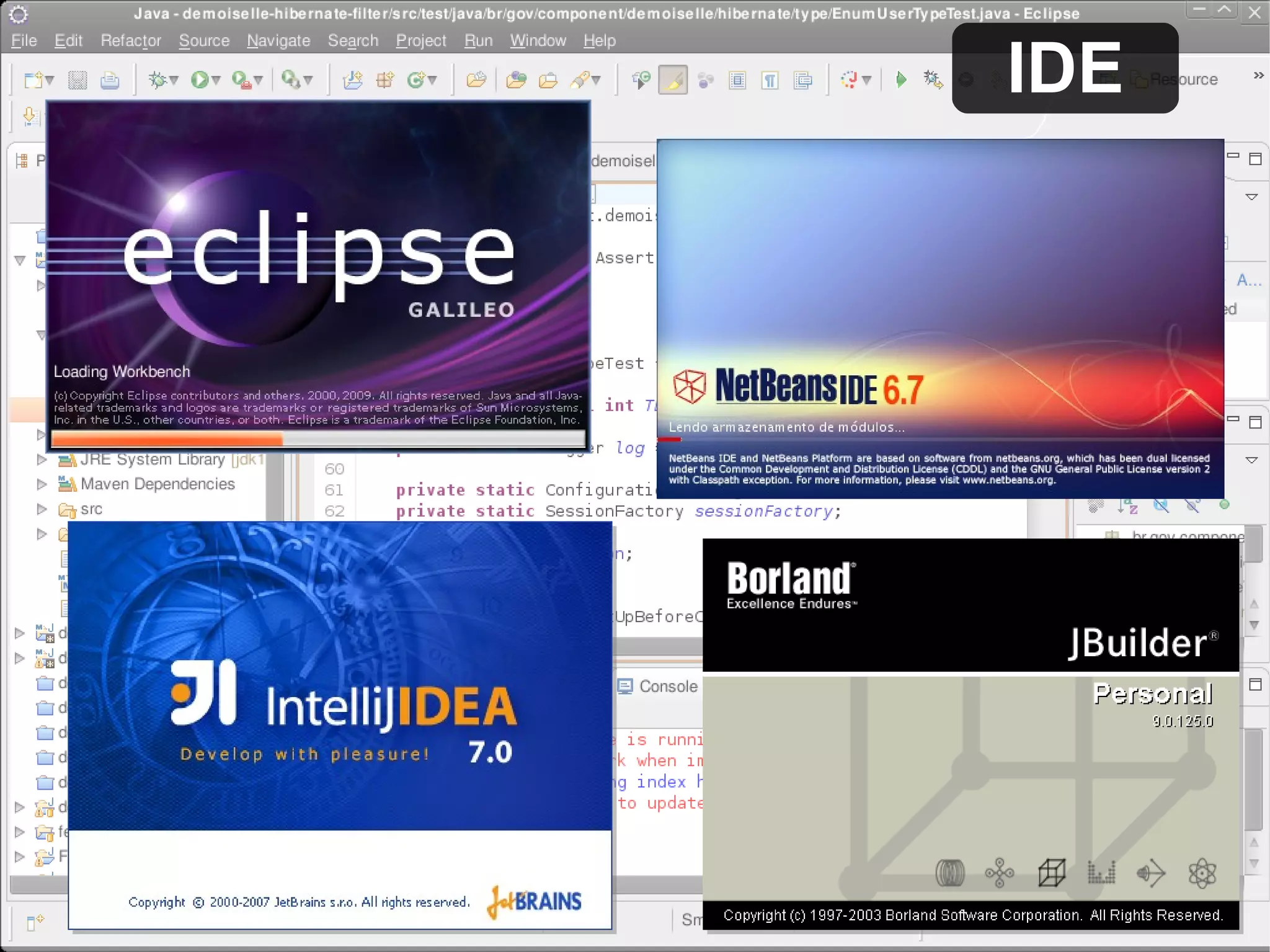This screenshot has width=1270, height=952.
Task: Click the New Java Project icon
Action: (x=353, y=79)
